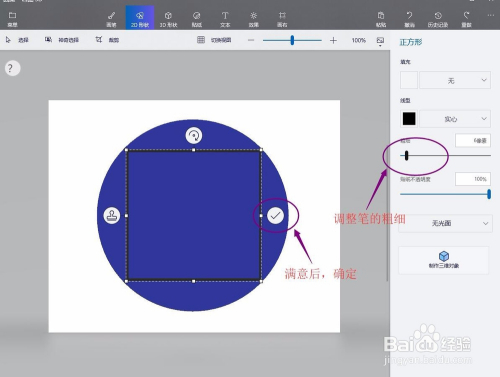Open the Effects tab
The image size is (500, 377).
tap(254, 19)
